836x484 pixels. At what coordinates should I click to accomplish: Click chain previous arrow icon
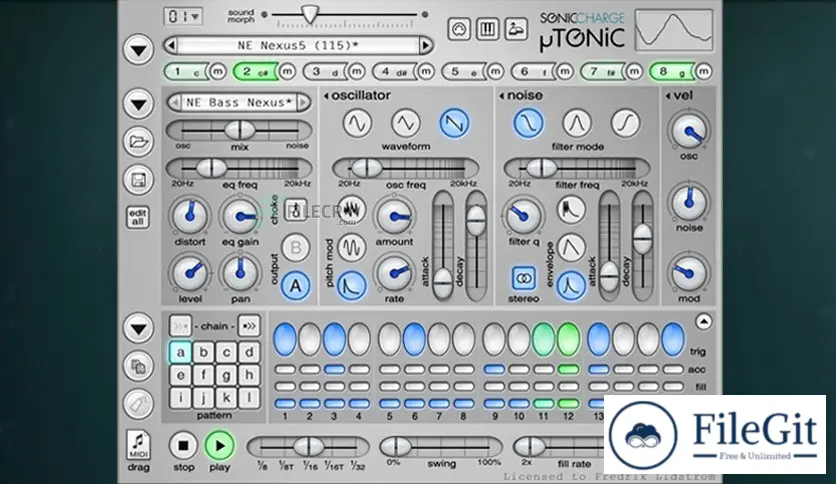[x=180, y=326]
